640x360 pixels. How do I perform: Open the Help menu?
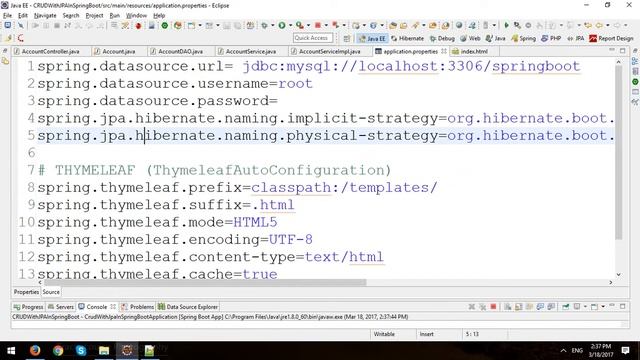point(159,16)
